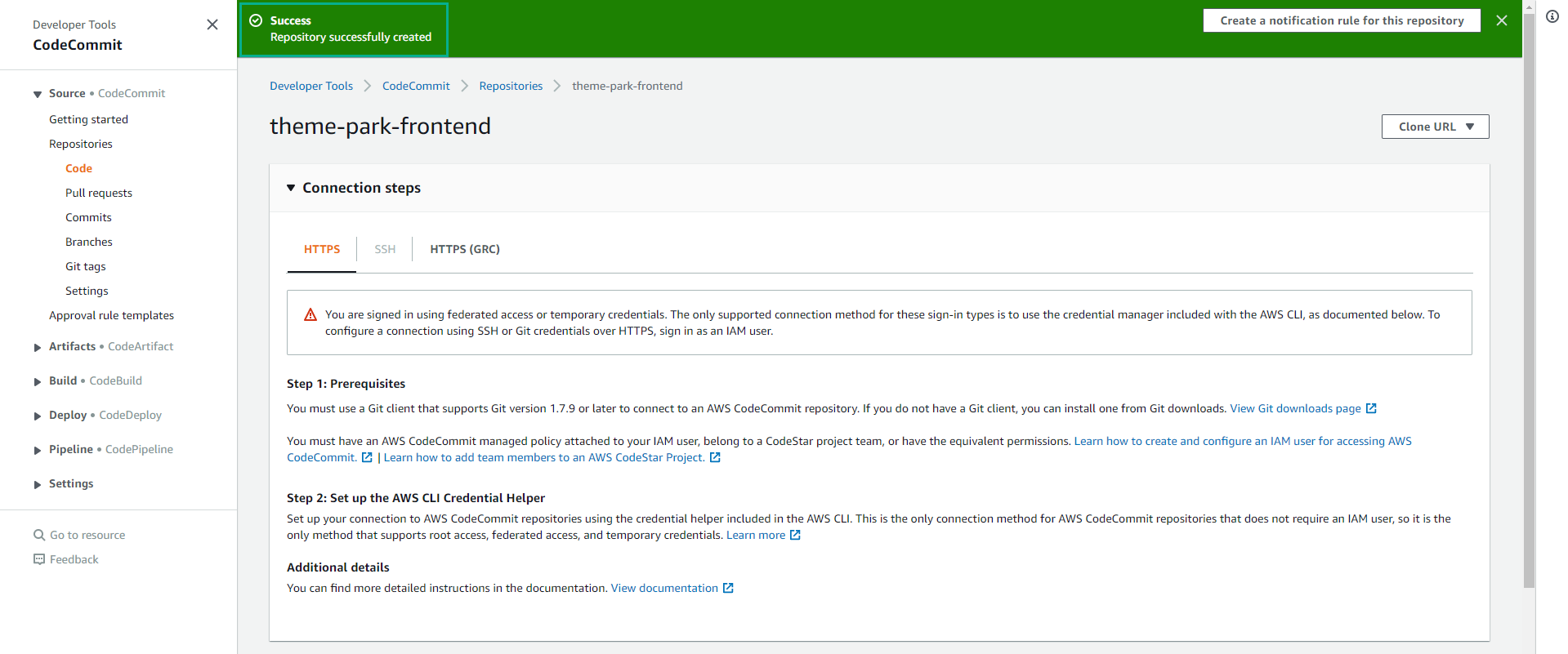Click the CodeCommit sidebar title
This screenshot has height=654, width=1568.
[78, 45]
